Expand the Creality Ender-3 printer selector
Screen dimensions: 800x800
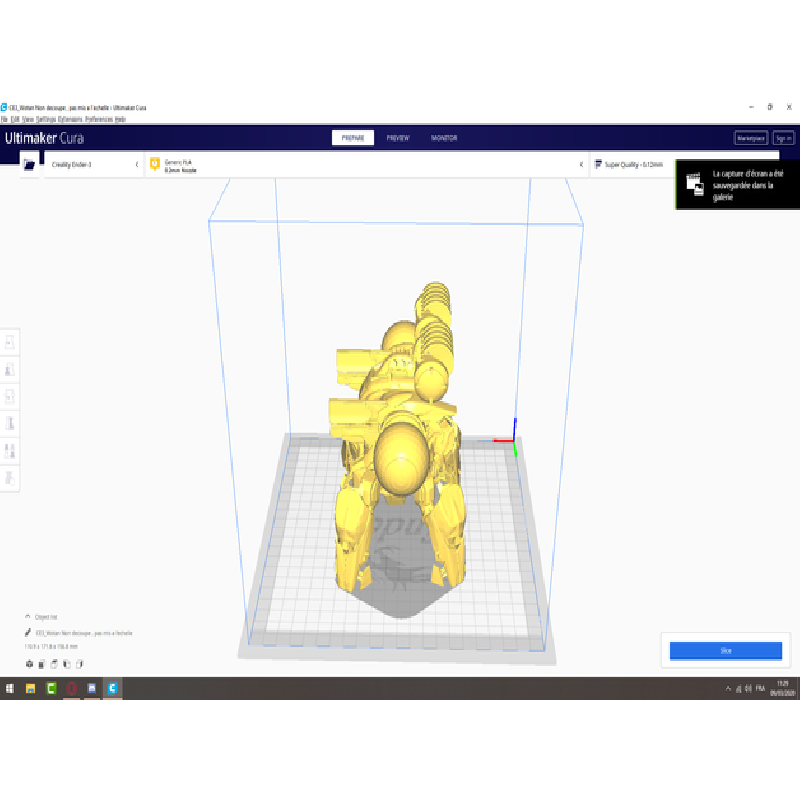pyautogui.click(x=94, y=164)
